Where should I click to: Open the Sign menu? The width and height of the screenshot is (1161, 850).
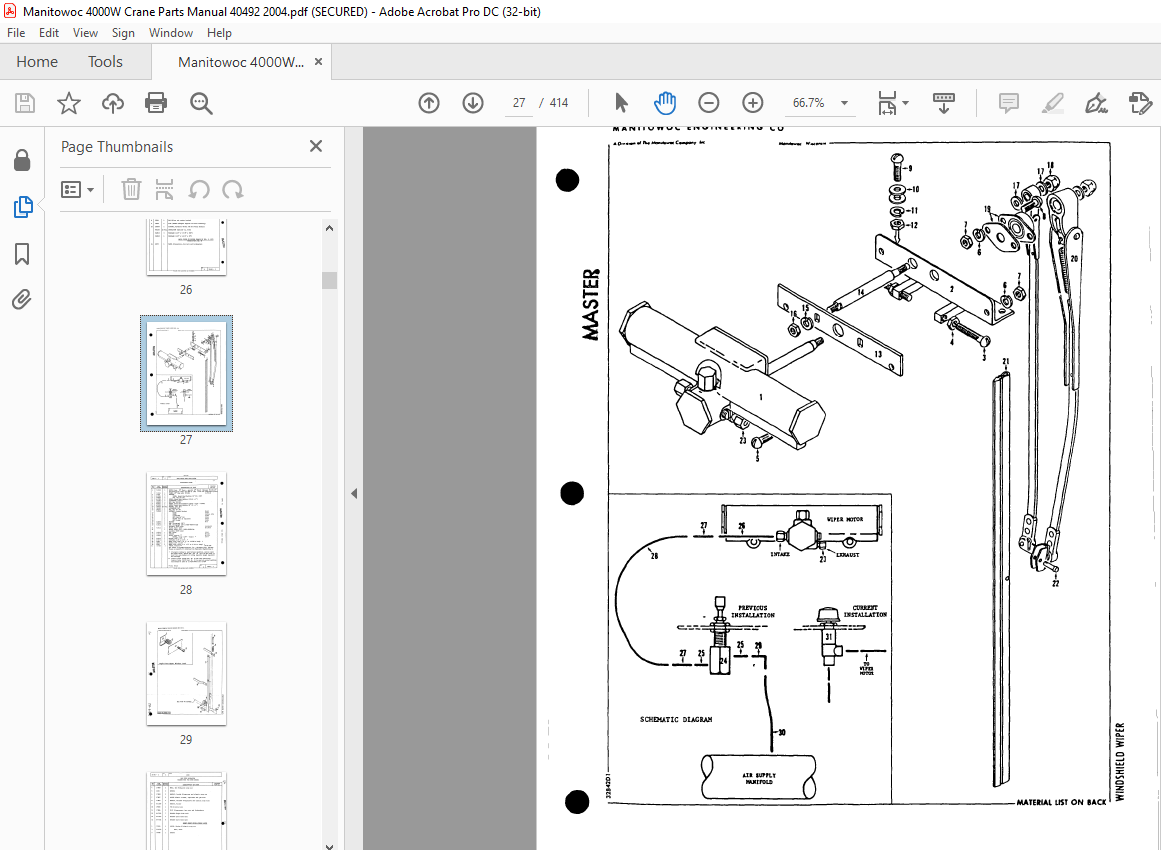(x=123, y=33)
